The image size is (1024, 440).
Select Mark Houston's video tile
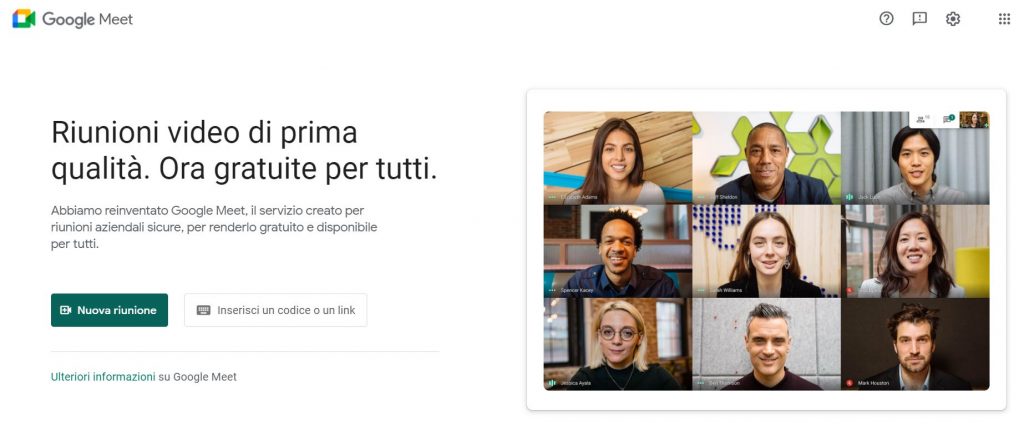tap(915, 344)
